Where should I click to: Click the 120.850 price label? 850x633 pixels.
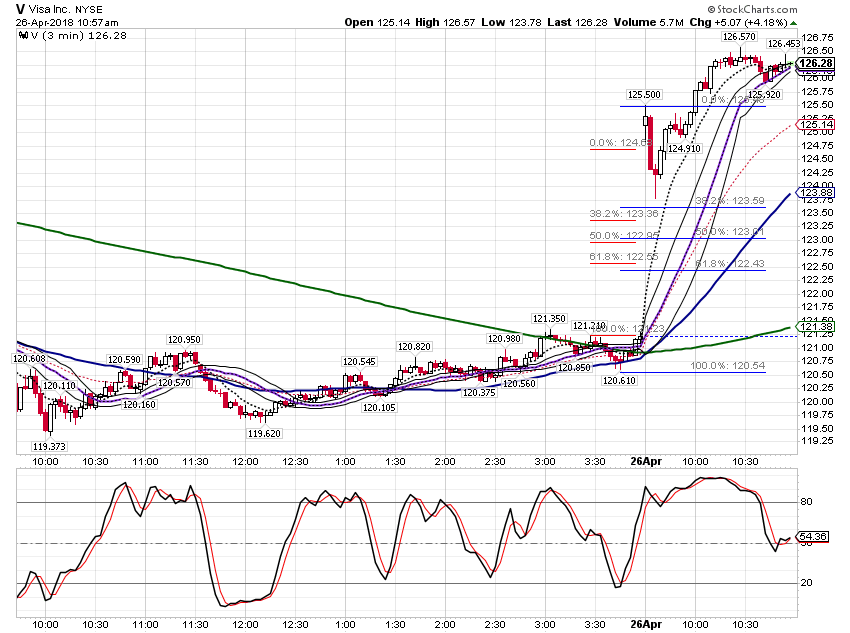(x=574, y=367)
